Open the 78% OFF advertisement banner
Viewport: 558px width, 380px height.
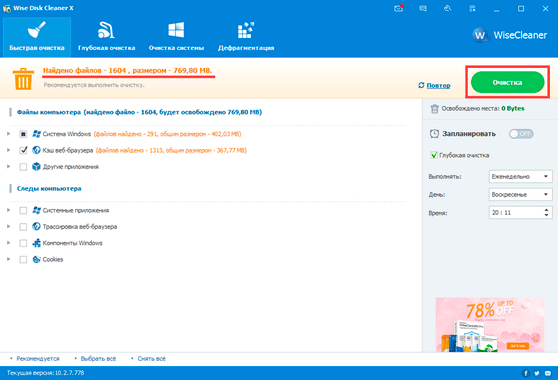[490, 325]
